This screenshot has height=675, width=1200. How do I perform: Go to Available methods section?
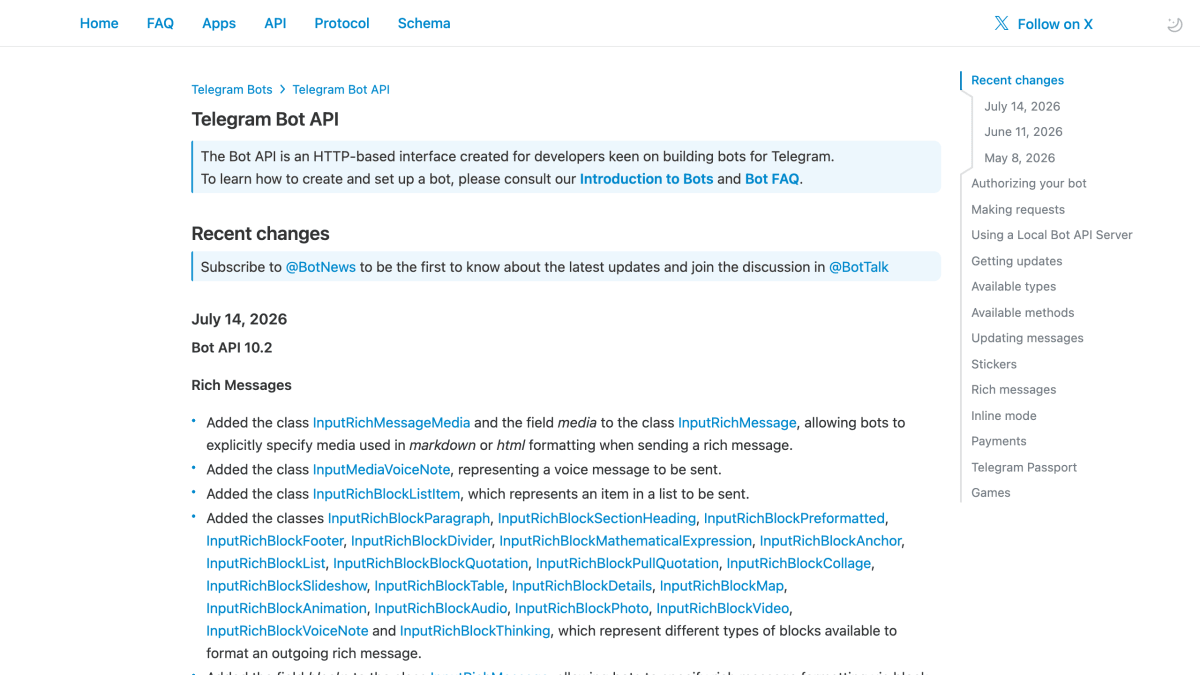point(1022,312)
